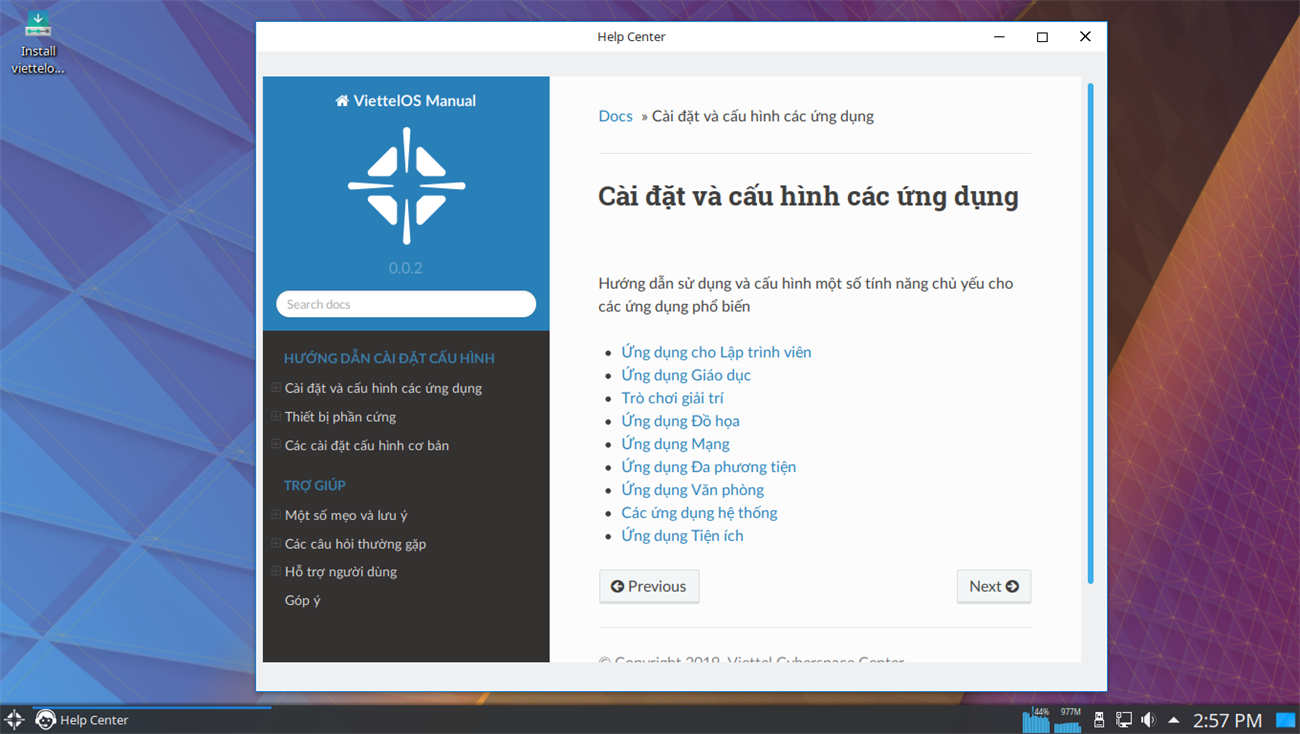Screen dimensions: 1300x734
Task: Show hidden system tray icons arrow
Action: tap(1173, 720)
